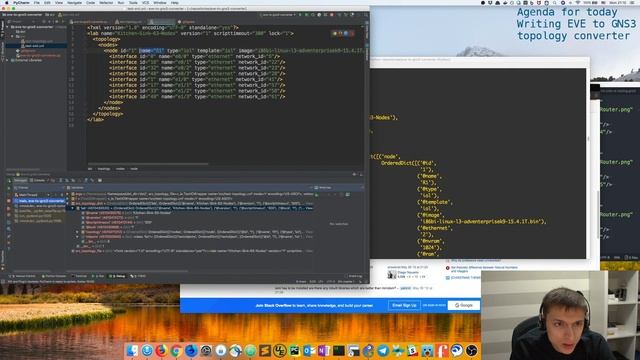The image size is (640, 360).
Task: Select the highlighted main stack frame
Action: click(40, 201)
